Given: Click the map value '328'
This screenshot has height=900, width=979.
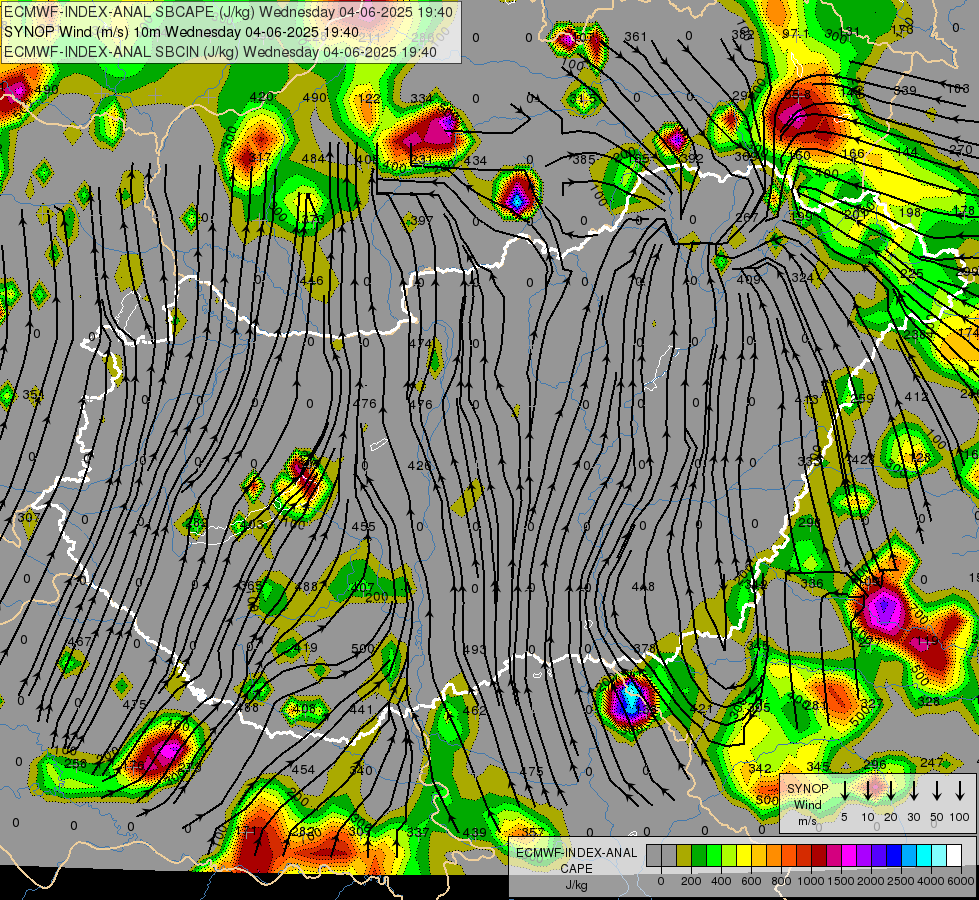Looking at the screenshot, I should pos(929,701).
